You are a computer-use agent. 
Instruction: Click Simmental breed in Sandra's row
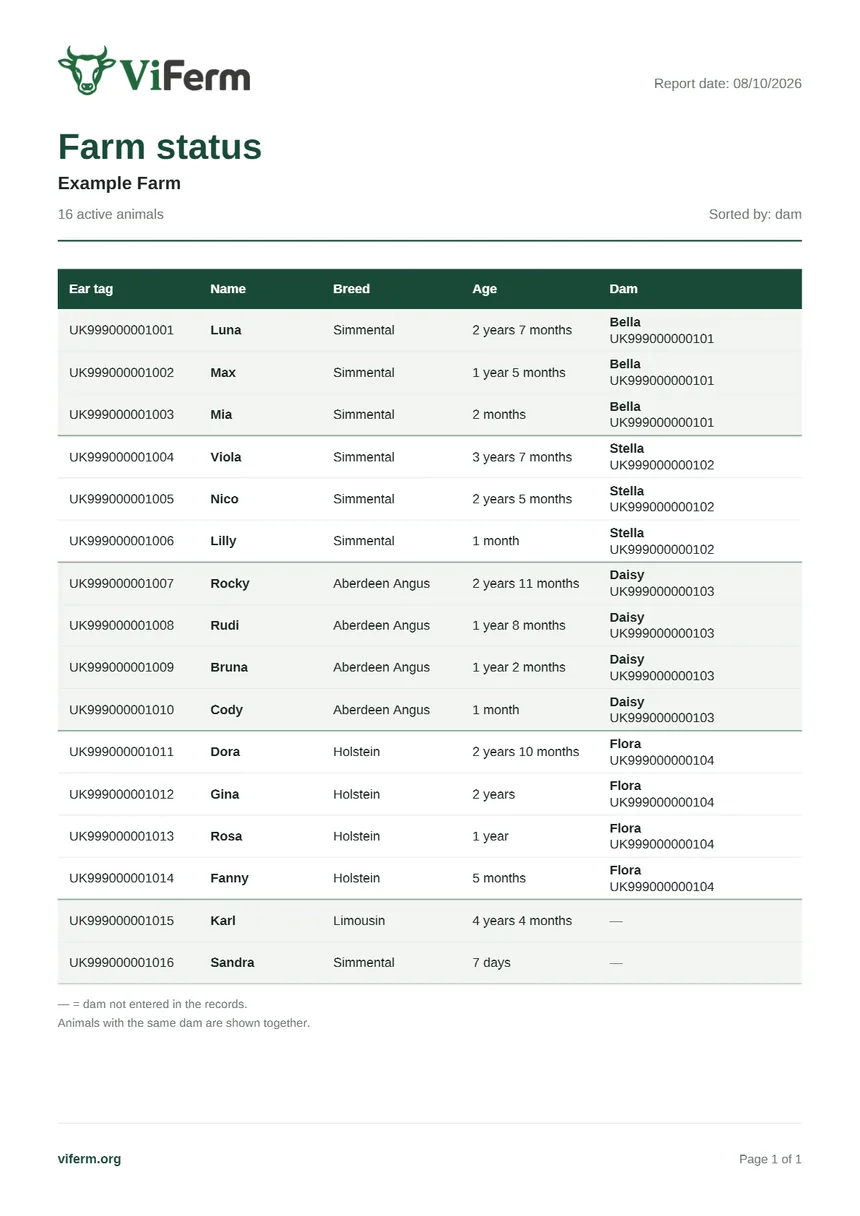coord(364,962)
